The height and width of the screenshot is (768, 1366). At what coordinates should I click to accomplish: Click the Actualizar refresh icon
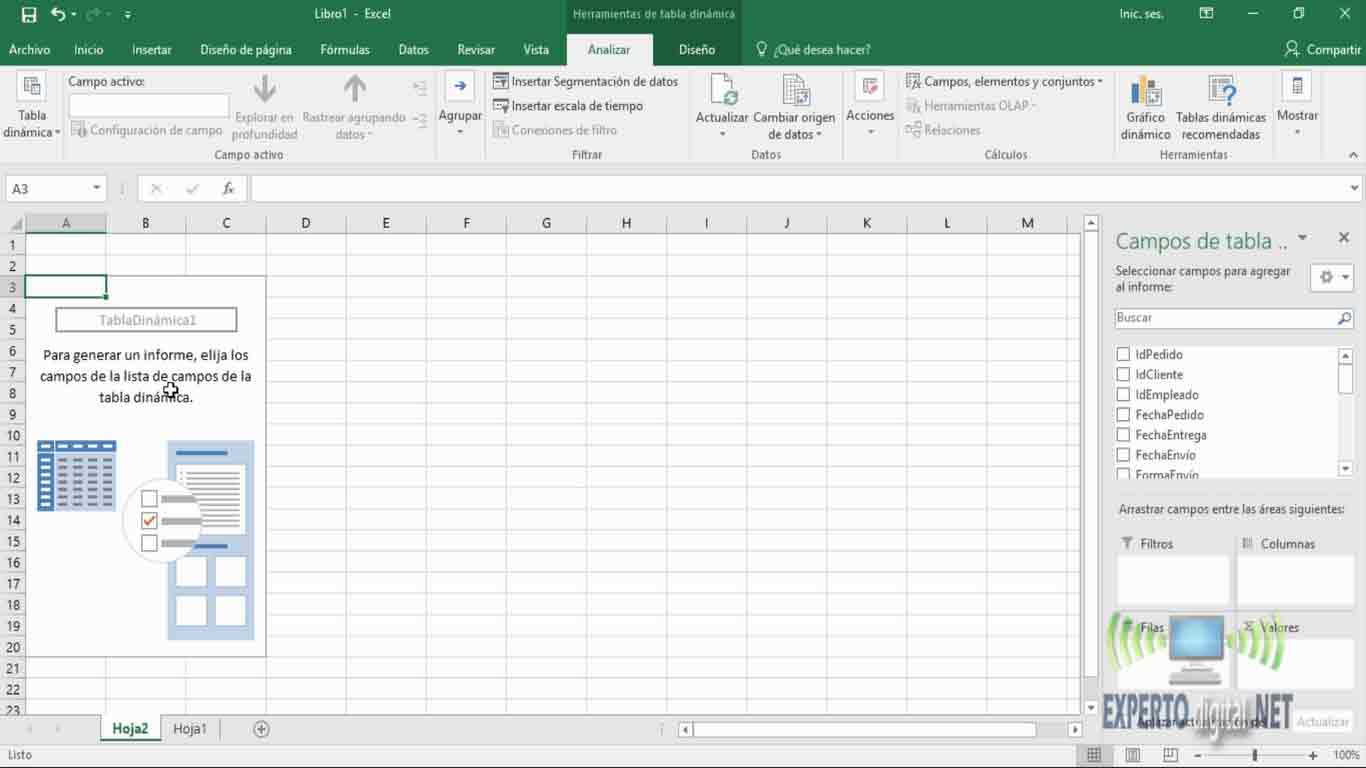point(722,92)
